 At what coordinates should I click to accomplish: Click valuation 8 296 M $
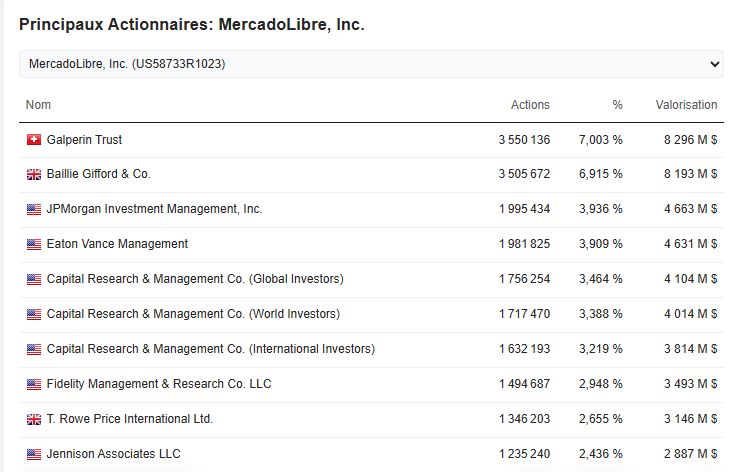(x=690, y=140)
